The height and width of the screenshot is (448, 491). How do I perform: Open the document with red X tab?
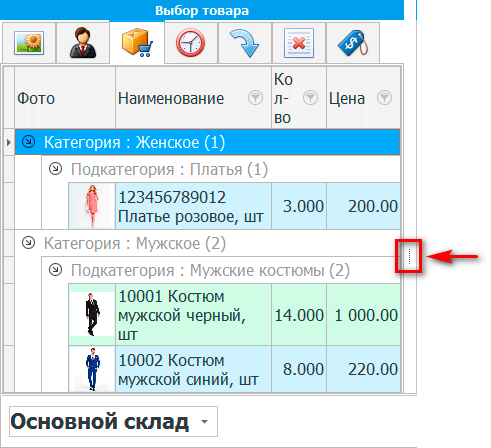[x=299, y=43]
